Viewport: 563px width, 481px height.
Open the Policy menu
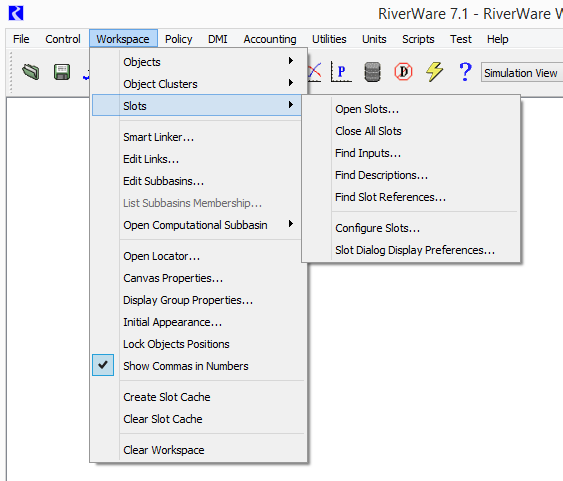(x=178, y=39)
